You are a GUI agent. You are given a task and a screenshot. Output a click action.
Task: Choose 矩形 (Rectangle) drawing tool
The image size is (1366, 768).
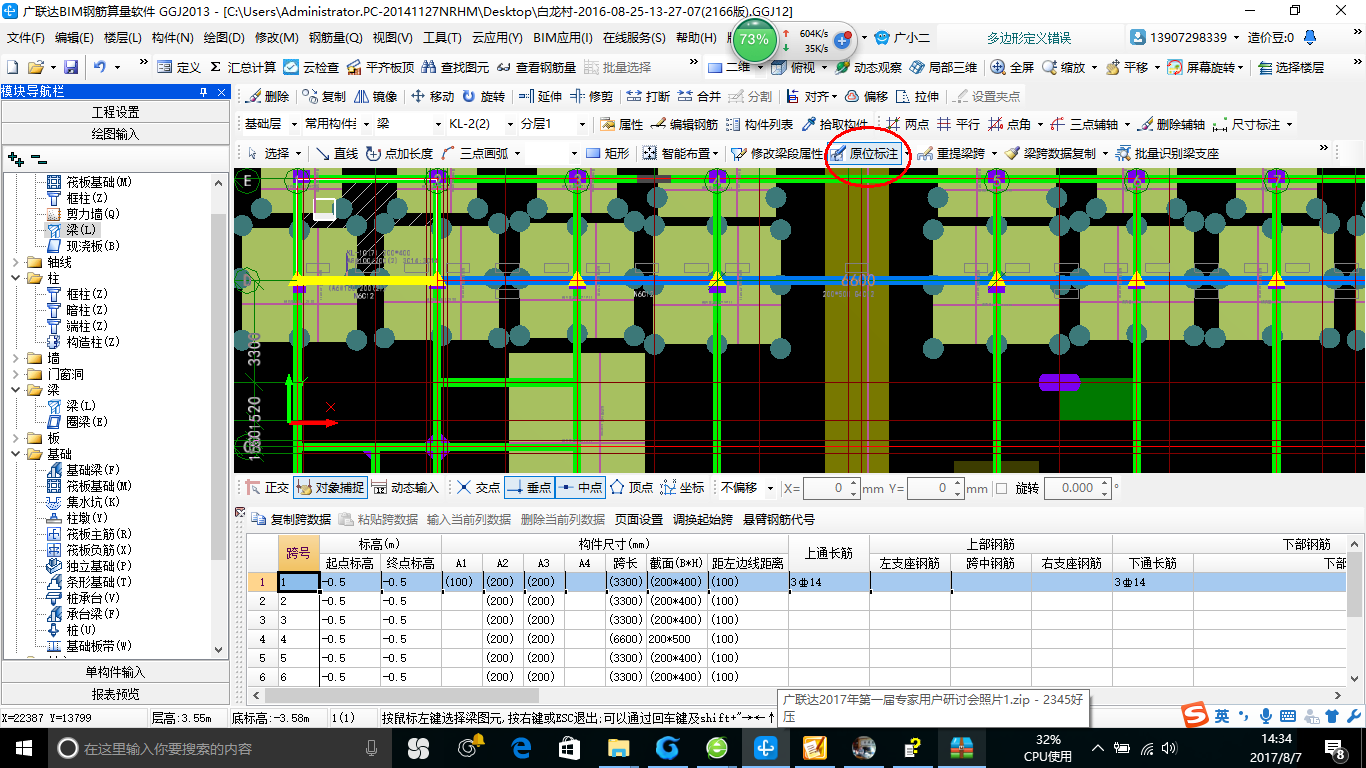click(607, 153)
